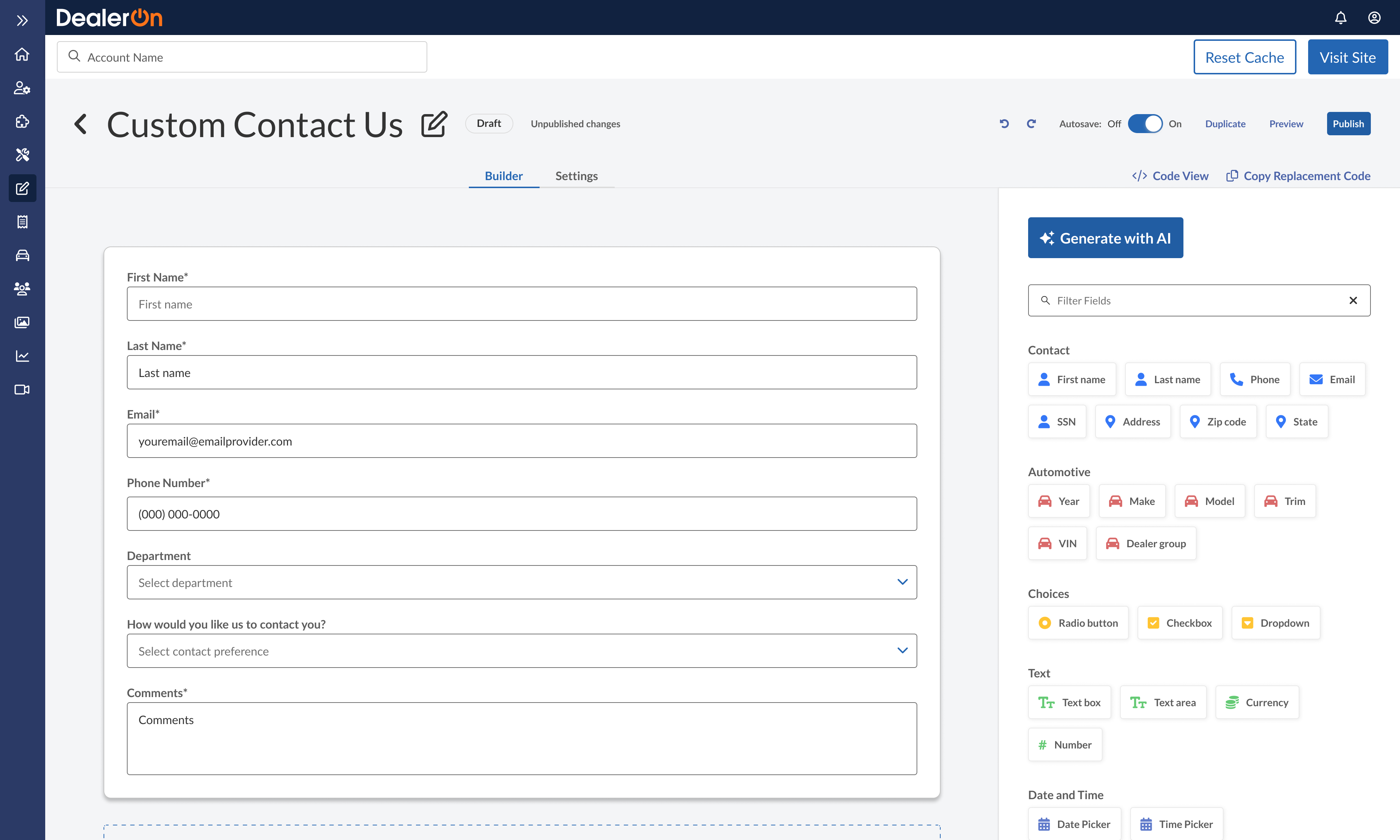The height and width of the screenshot is (840, 1400).
Task: Add a Number field
Action: tap(1065, 744)
